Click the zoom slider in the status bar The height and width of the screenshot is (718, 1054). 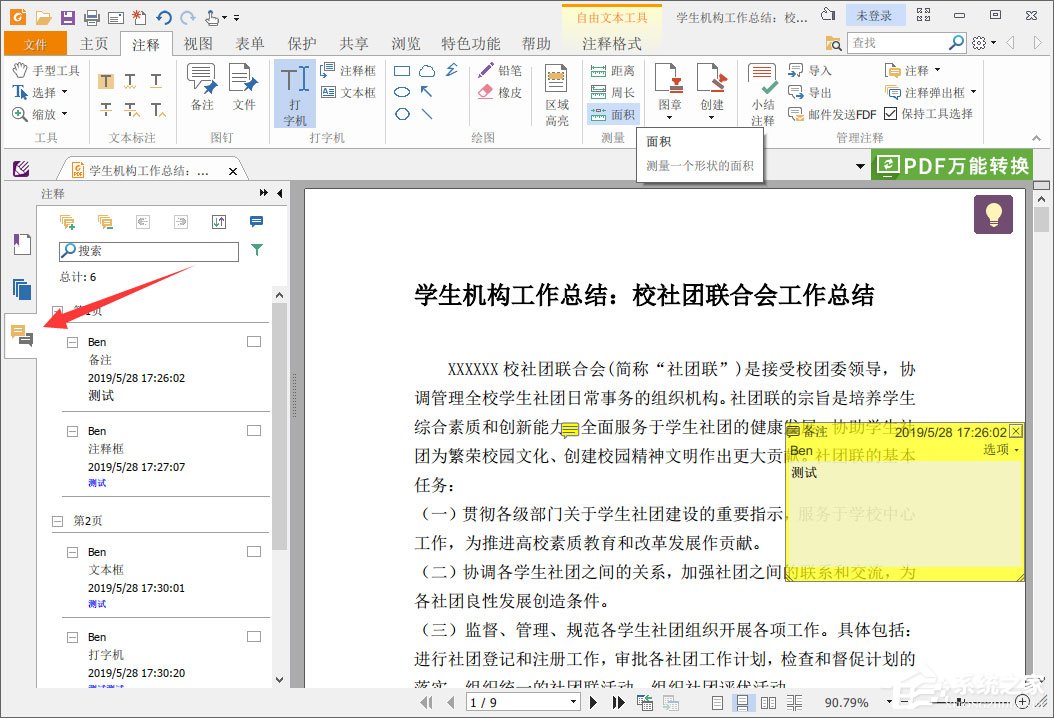(960, 701)
